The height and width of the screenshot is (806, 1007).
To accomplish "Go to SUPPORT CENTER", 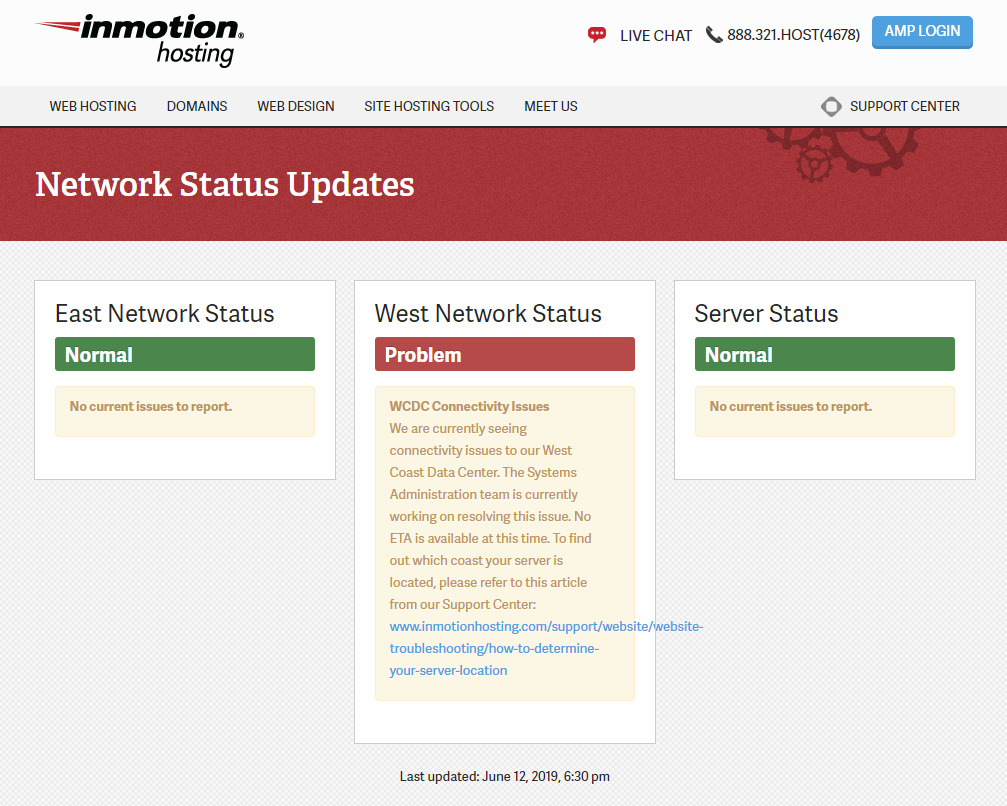I will (905, 107).
